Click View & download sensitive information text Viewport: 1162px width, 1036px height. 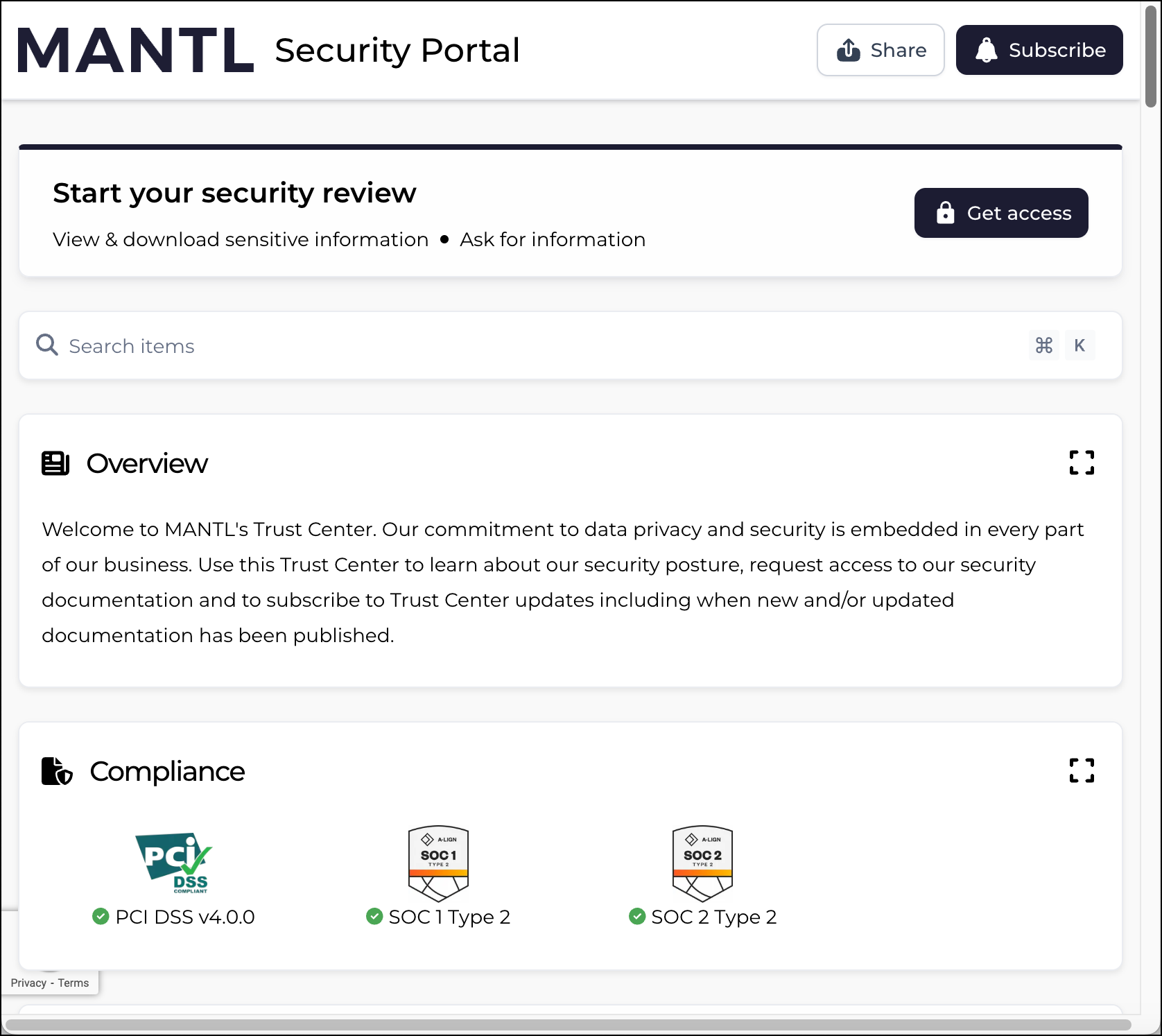tap(241, 239)
